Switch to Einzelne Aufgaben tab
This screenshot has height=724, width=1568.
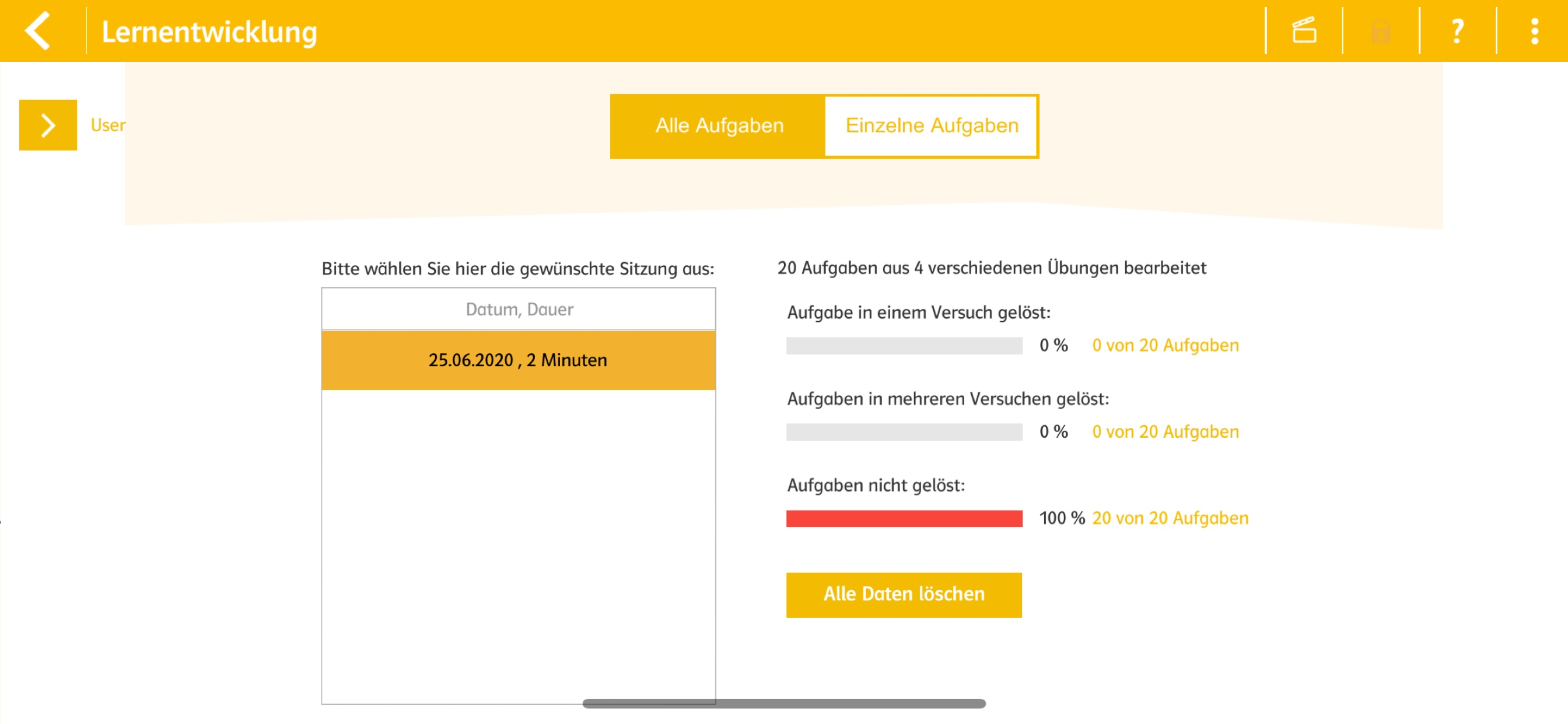click(x=932, y=126)
